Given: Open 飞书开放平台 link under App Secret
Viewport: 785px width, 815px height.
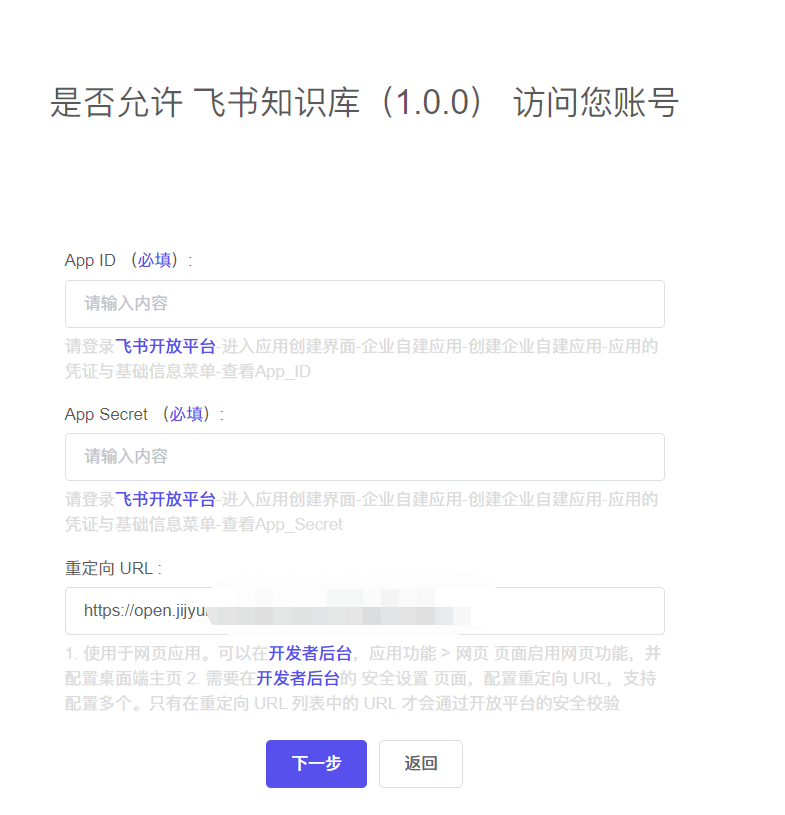Looking at the screenshot, I should tap(165, 499).
